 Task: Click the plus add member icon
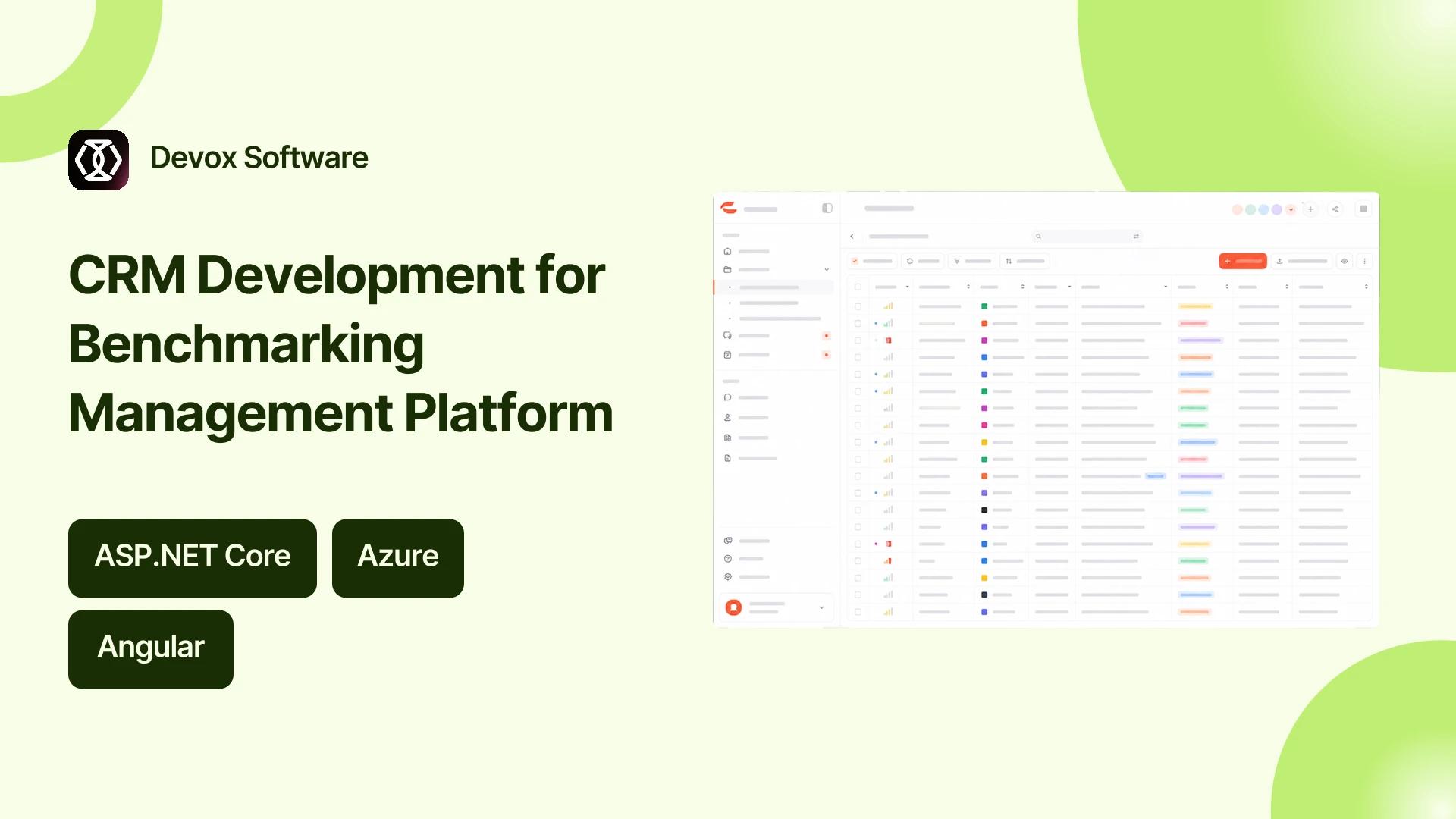[x=1310, y=209]
